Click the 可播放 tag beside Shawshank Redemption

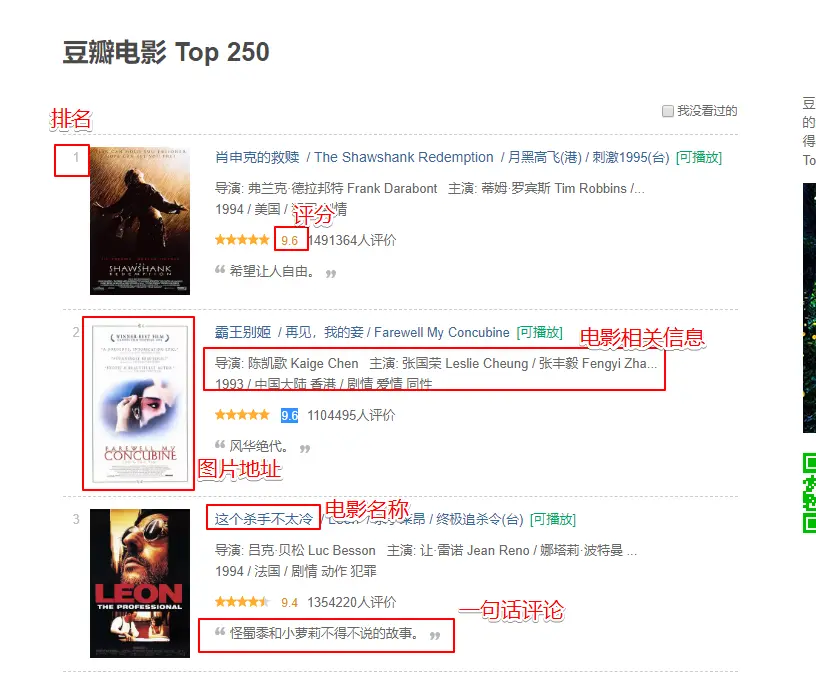698,157
